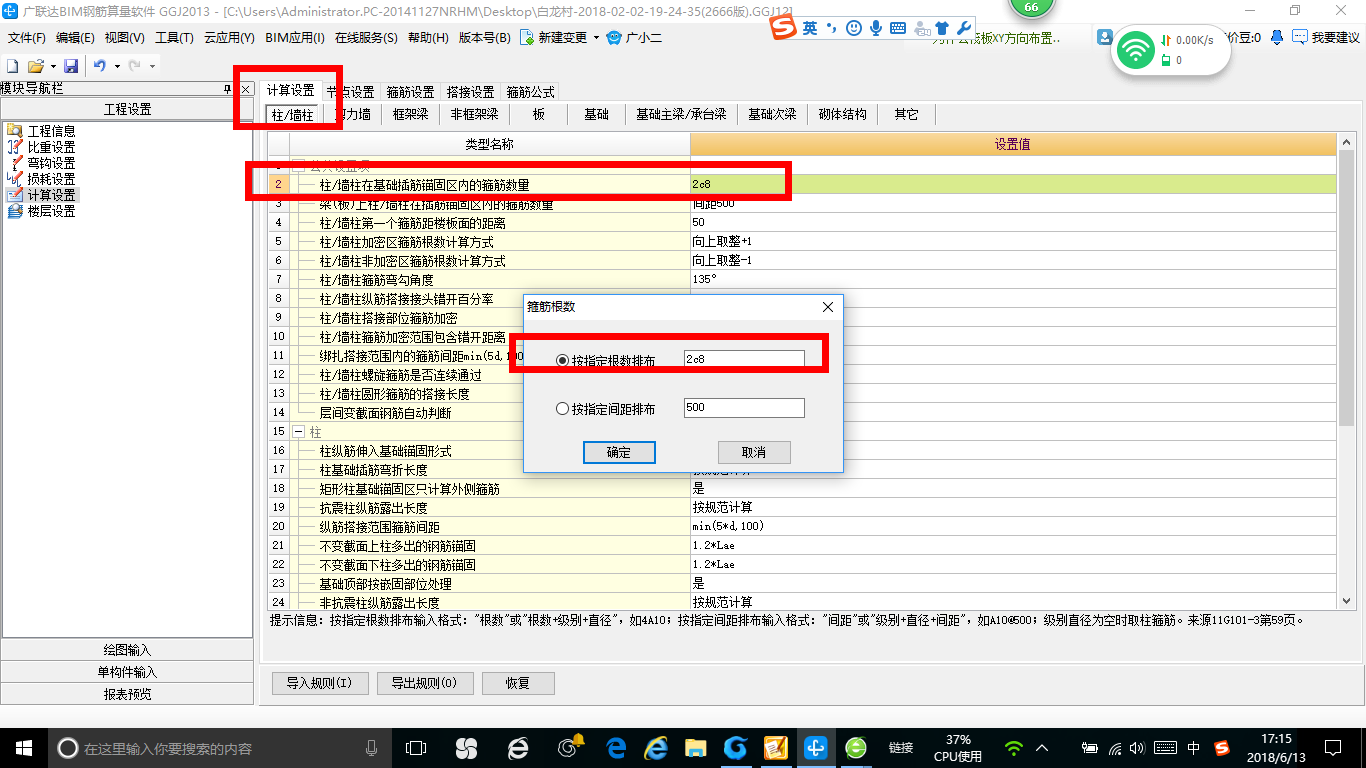Image resolution: width=1366 pixels, height=768 pixels.
Task: Click the 工程设置 section header
Action: point(127,109)
